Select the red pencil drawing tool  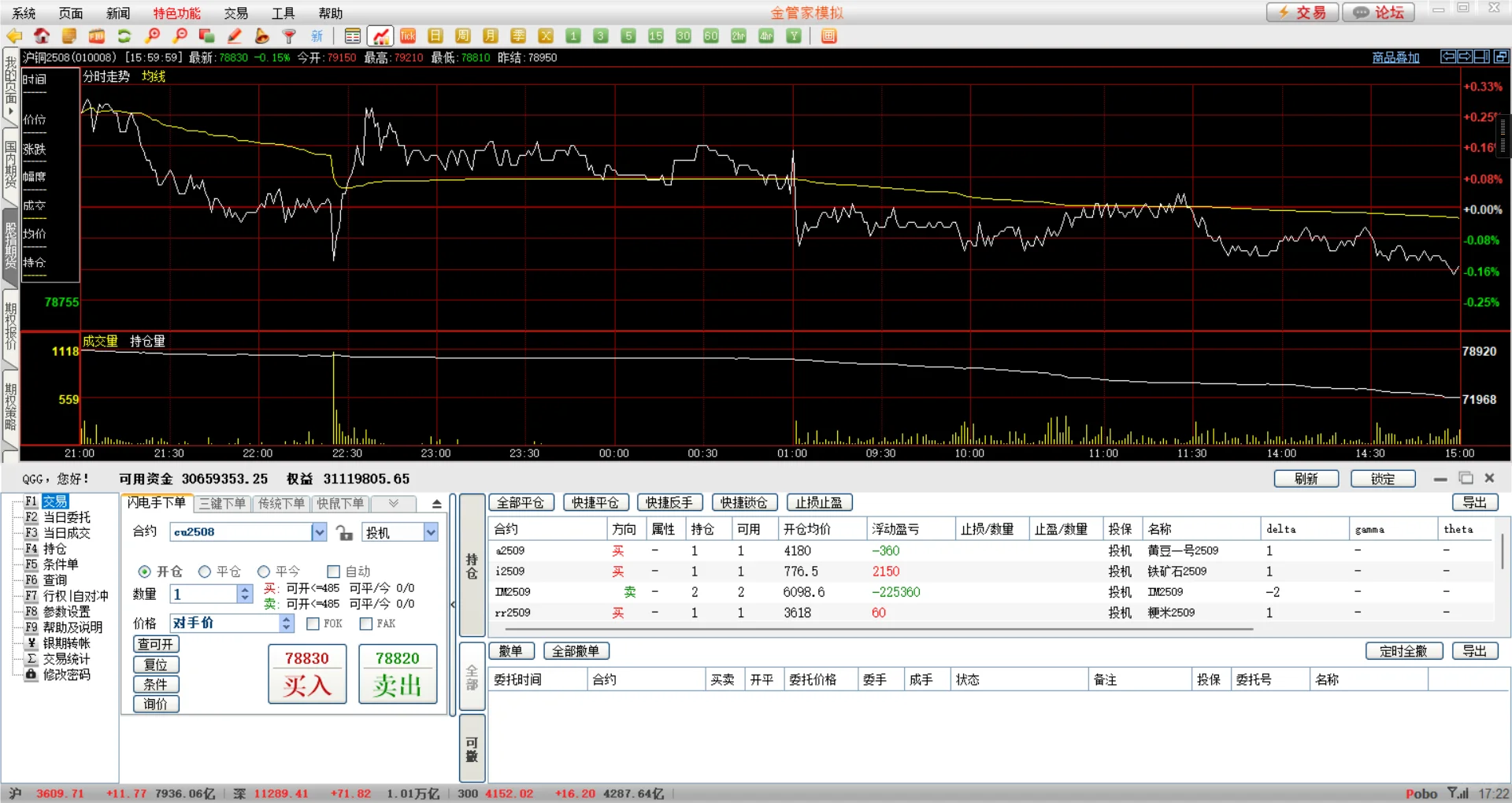(x=235, y=36)
